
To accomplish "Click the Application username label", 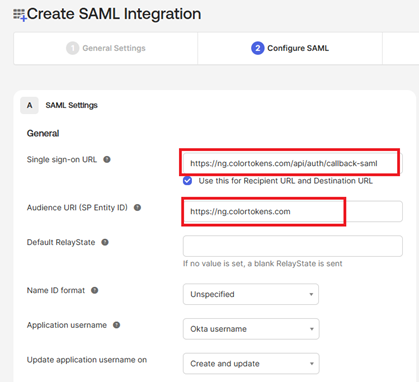I will [x=67, y=325].
